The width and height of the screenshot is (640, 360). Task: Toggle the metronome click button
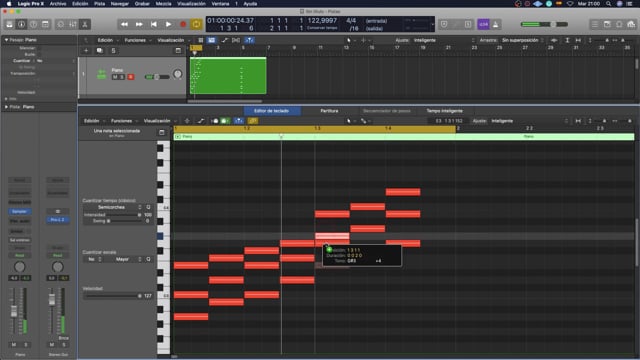pos(496,24)
